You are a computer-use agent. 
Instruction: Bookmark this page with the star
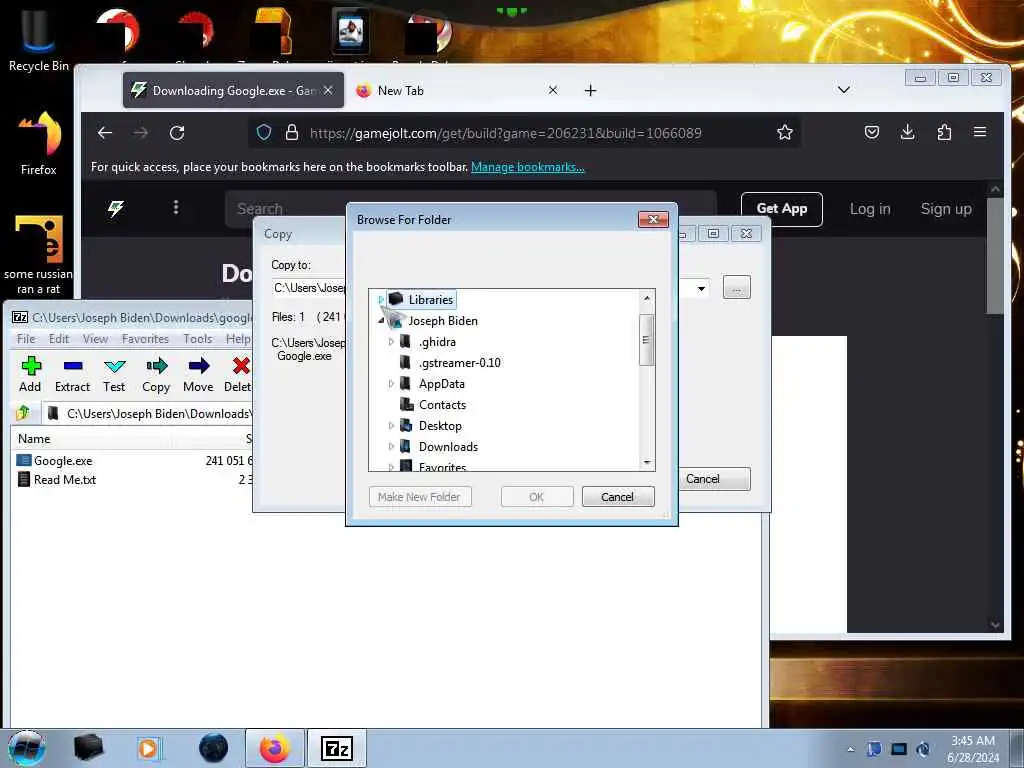[785, 133]
